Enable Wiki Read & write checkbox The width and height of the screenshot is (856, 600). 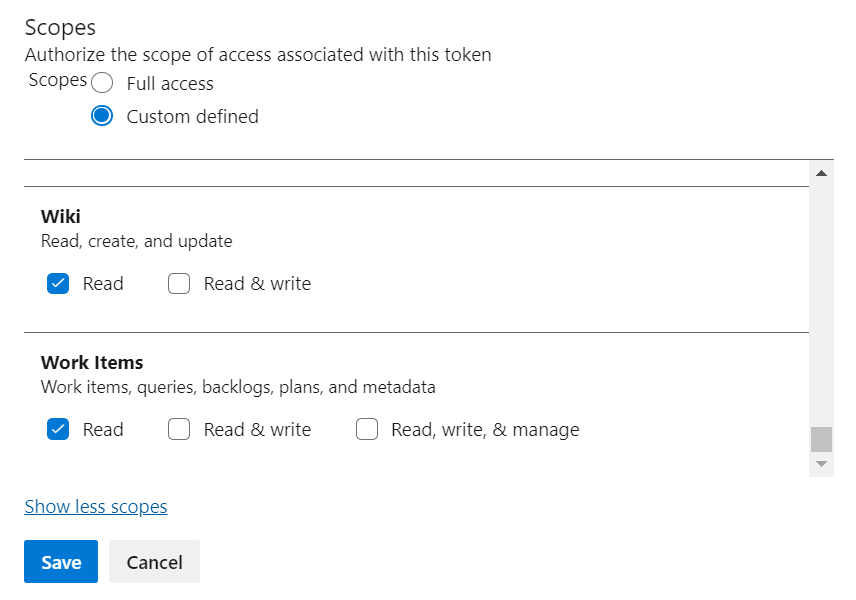(179, 284)
